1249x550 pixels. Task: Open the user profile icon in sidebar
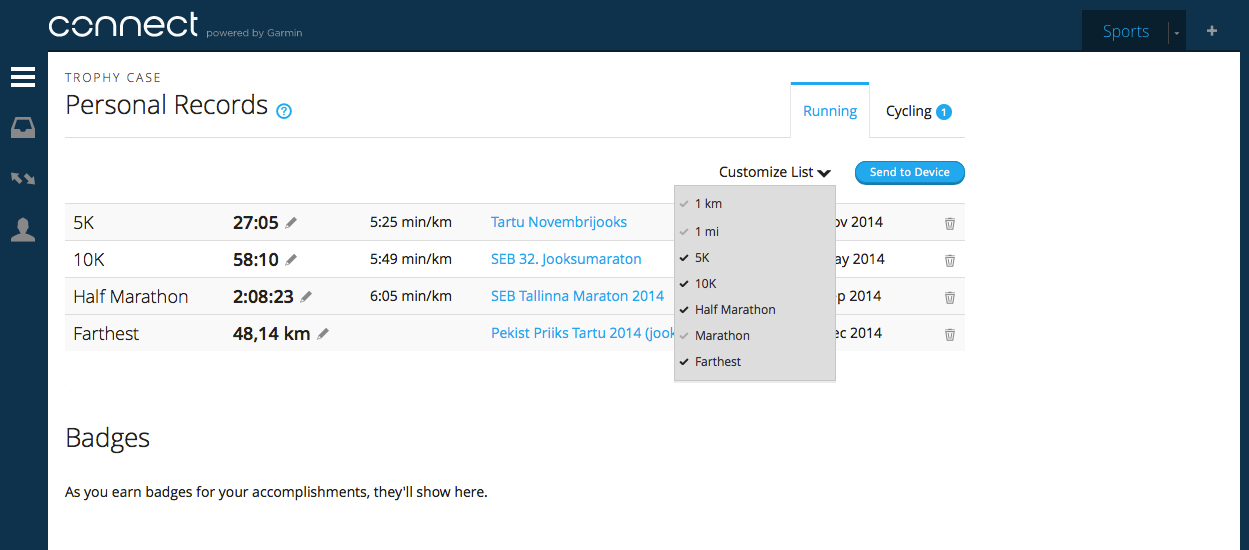pos(23,230)
